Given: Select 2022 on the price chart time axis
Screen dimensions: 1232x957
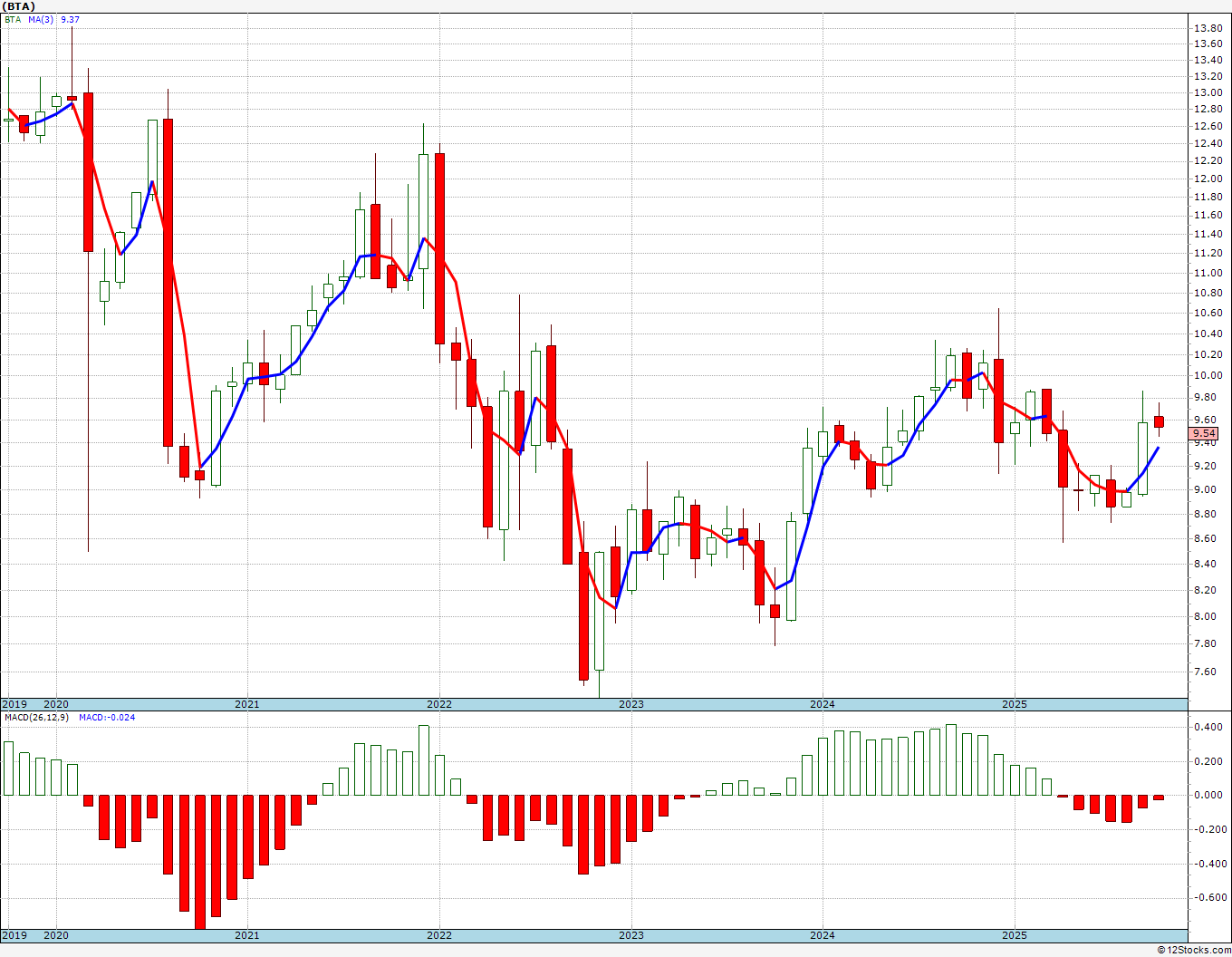Looking at the screenshot, I should [439, 704].
